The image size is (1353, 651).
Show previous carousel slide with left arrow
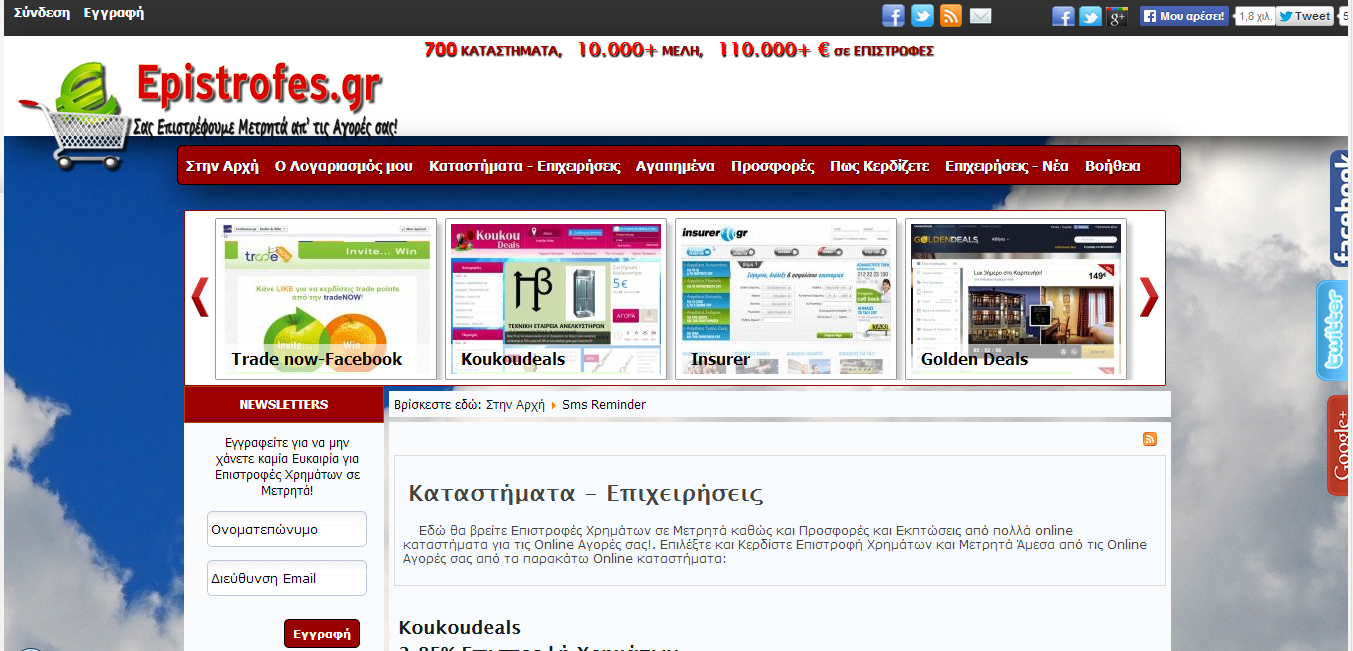[x=200, y=297]
